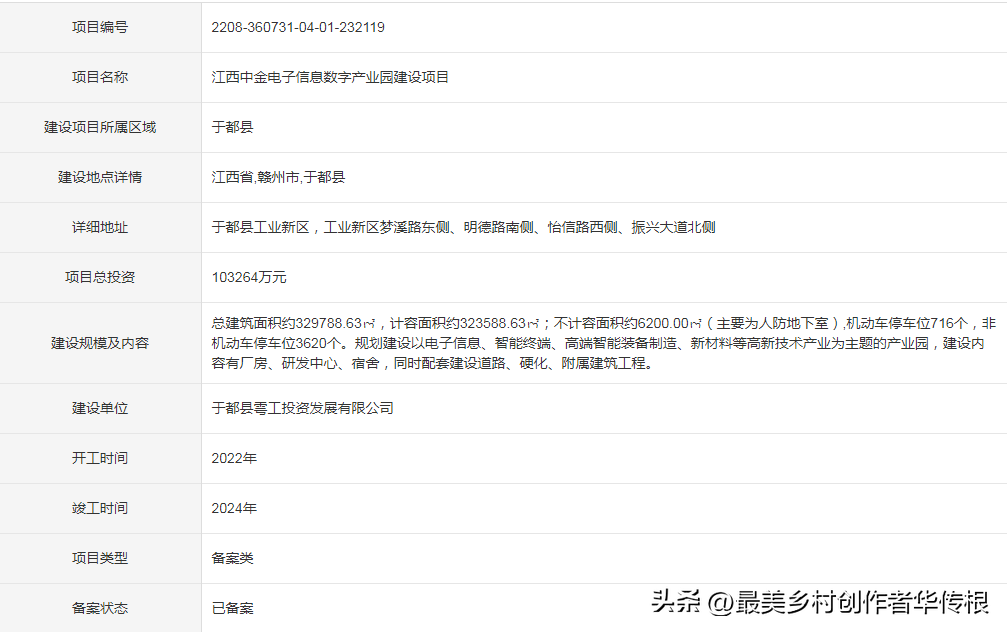Screen dimensions: 1007x632
Task: Click the 项目类型 label
Action: coord(100,559)
